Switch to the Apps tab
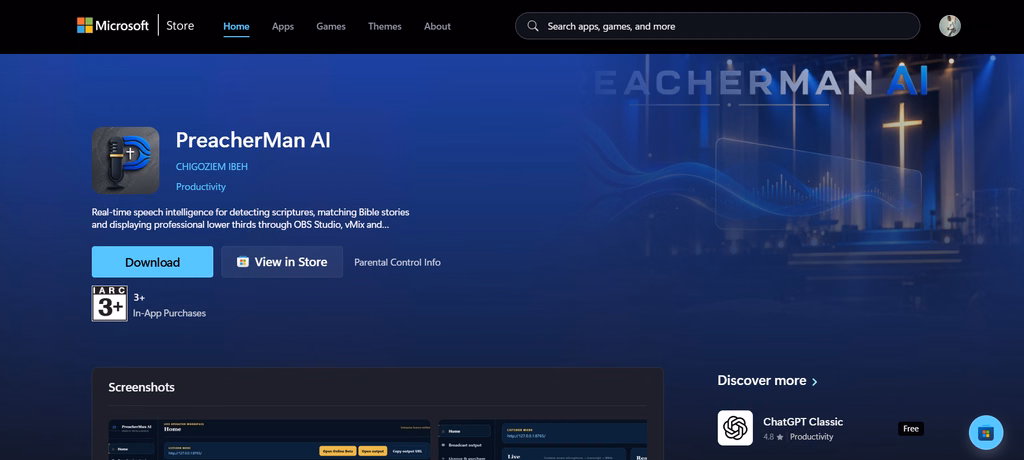 coord(283,27)
